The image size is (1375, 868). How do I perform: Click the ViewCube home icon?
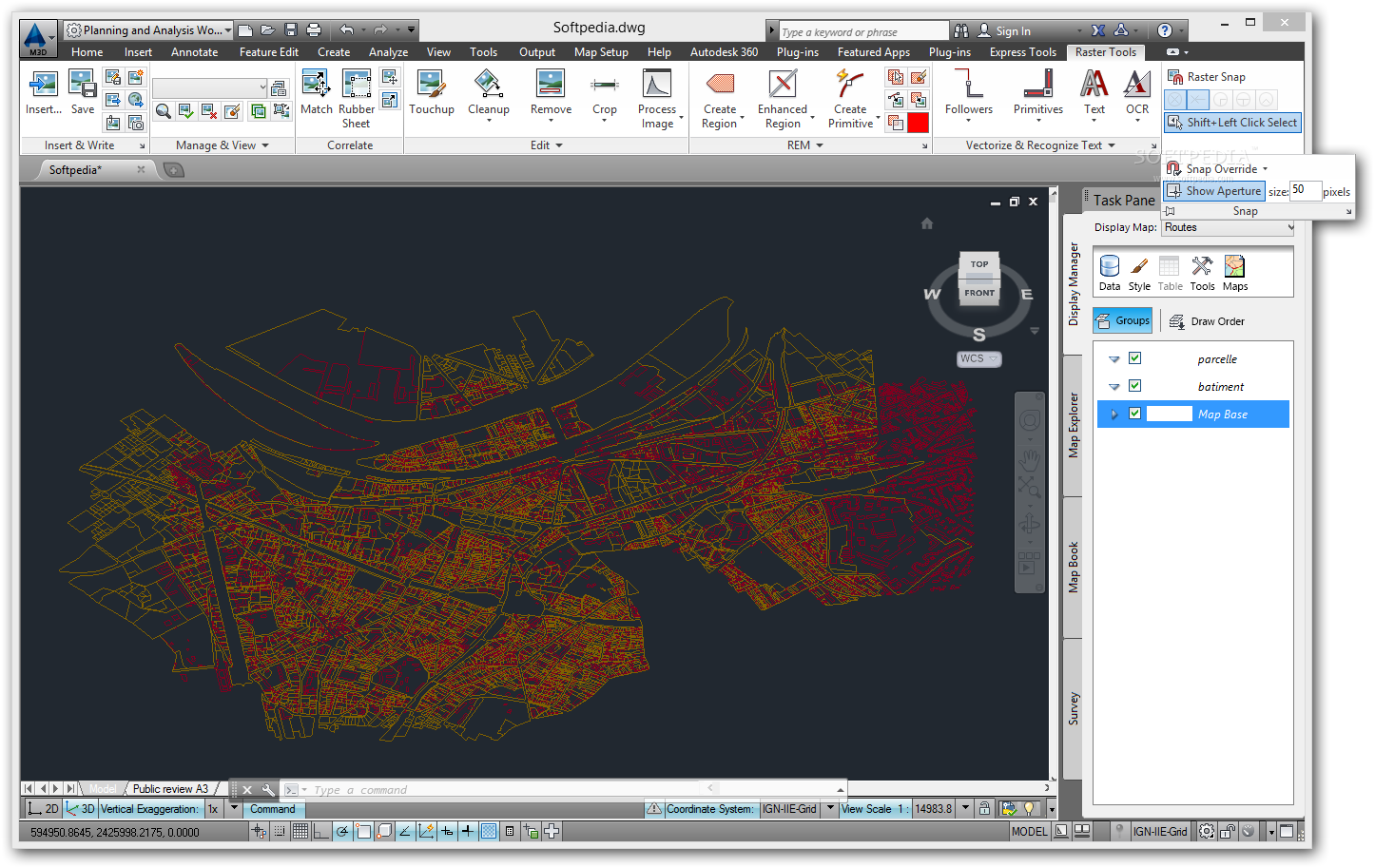click(x=927, y=223)
